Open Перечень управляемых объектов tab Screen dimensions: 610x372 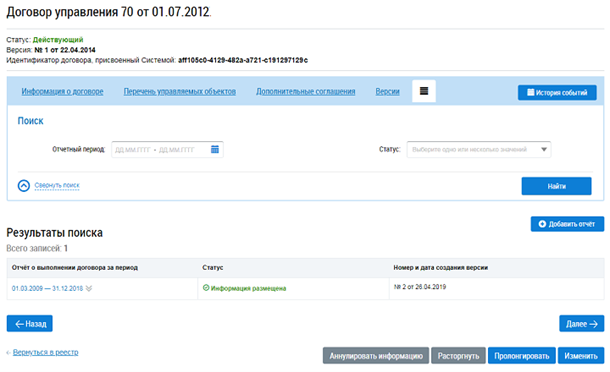[180, 91]
